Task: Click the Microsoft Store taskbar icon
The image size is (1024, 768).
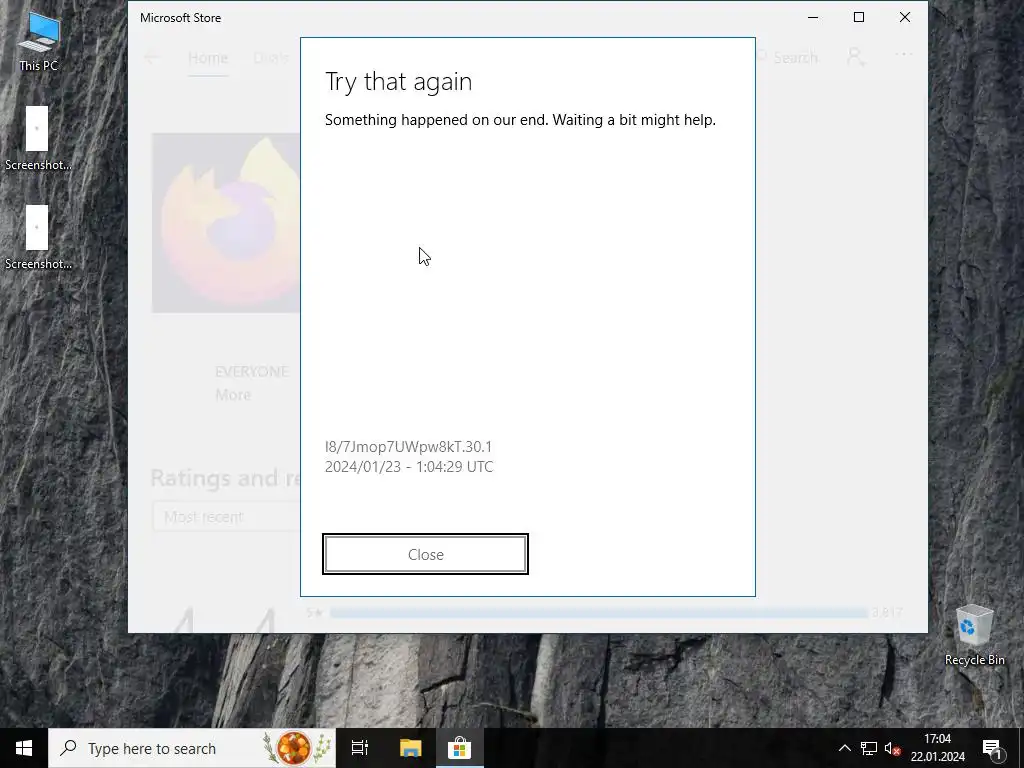Action: click(x=460, y=748)
